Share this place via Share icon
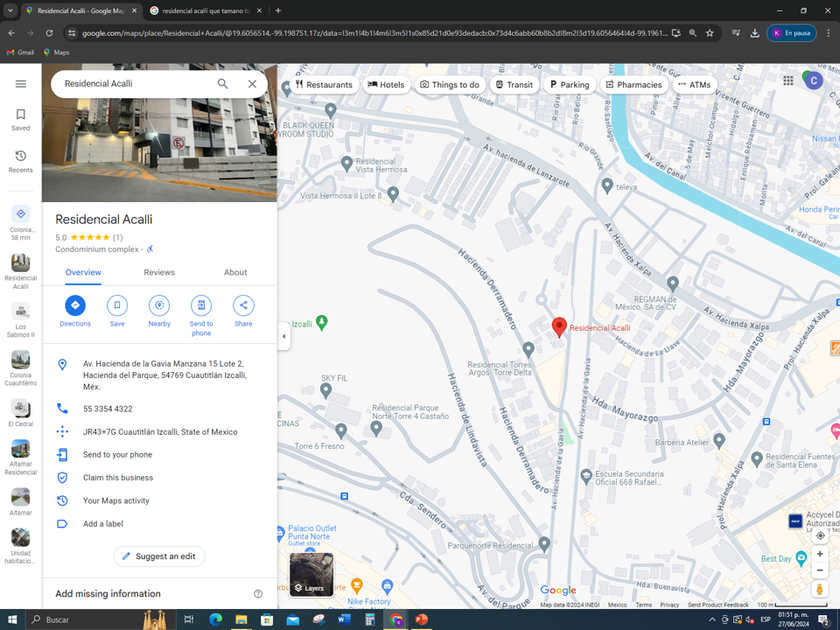Screen dimensions: 840x630 point(243,306)
